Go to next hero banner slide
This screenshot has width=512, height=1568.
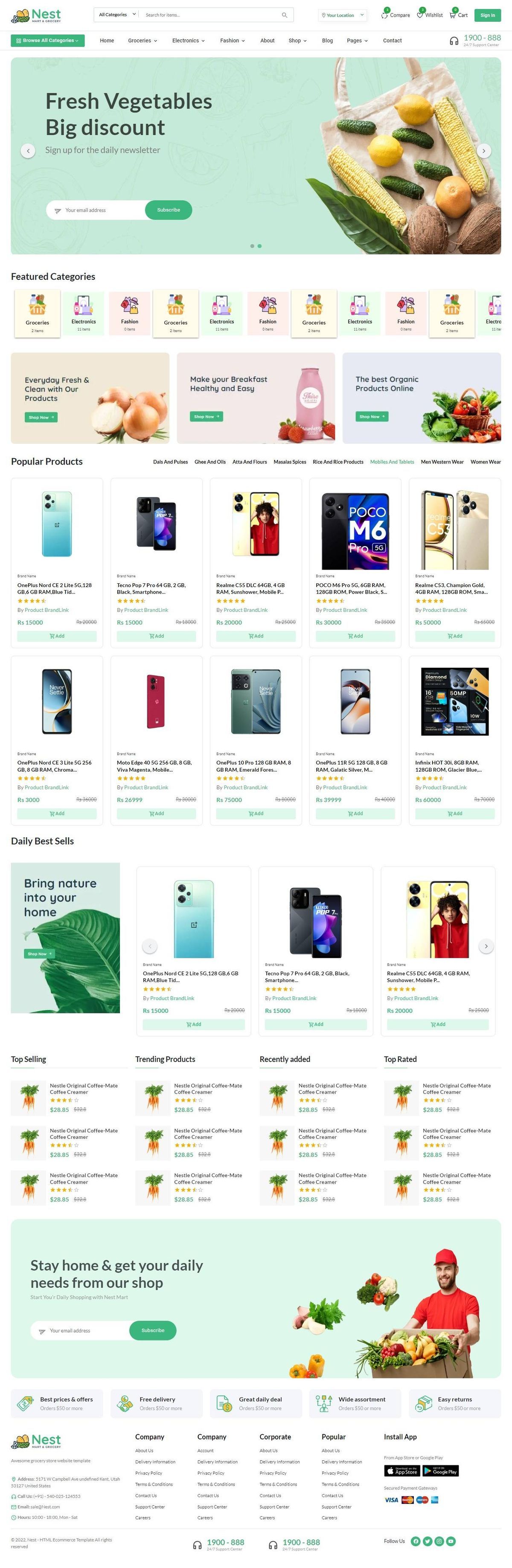[x=483, y=150]
